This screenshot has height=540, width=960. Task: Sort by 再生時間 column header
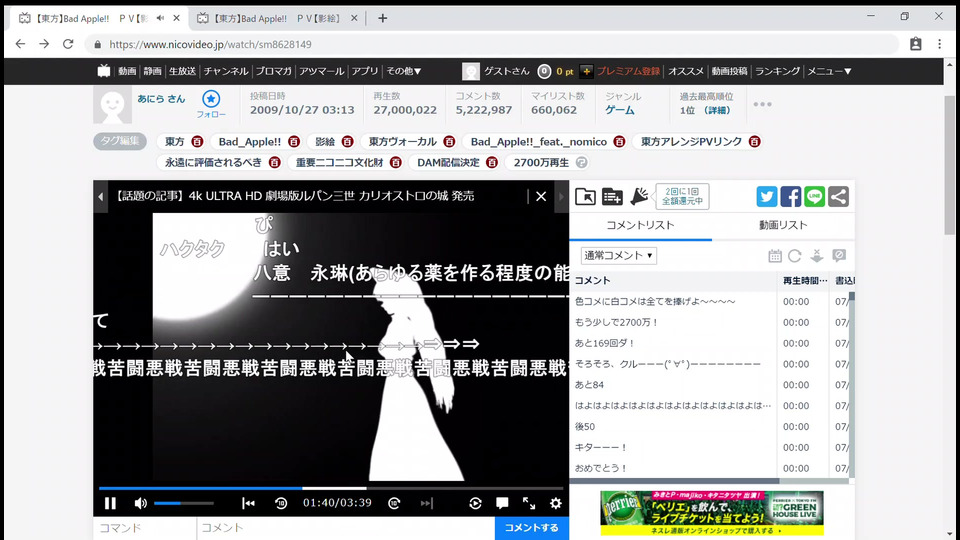click(803, 280)
